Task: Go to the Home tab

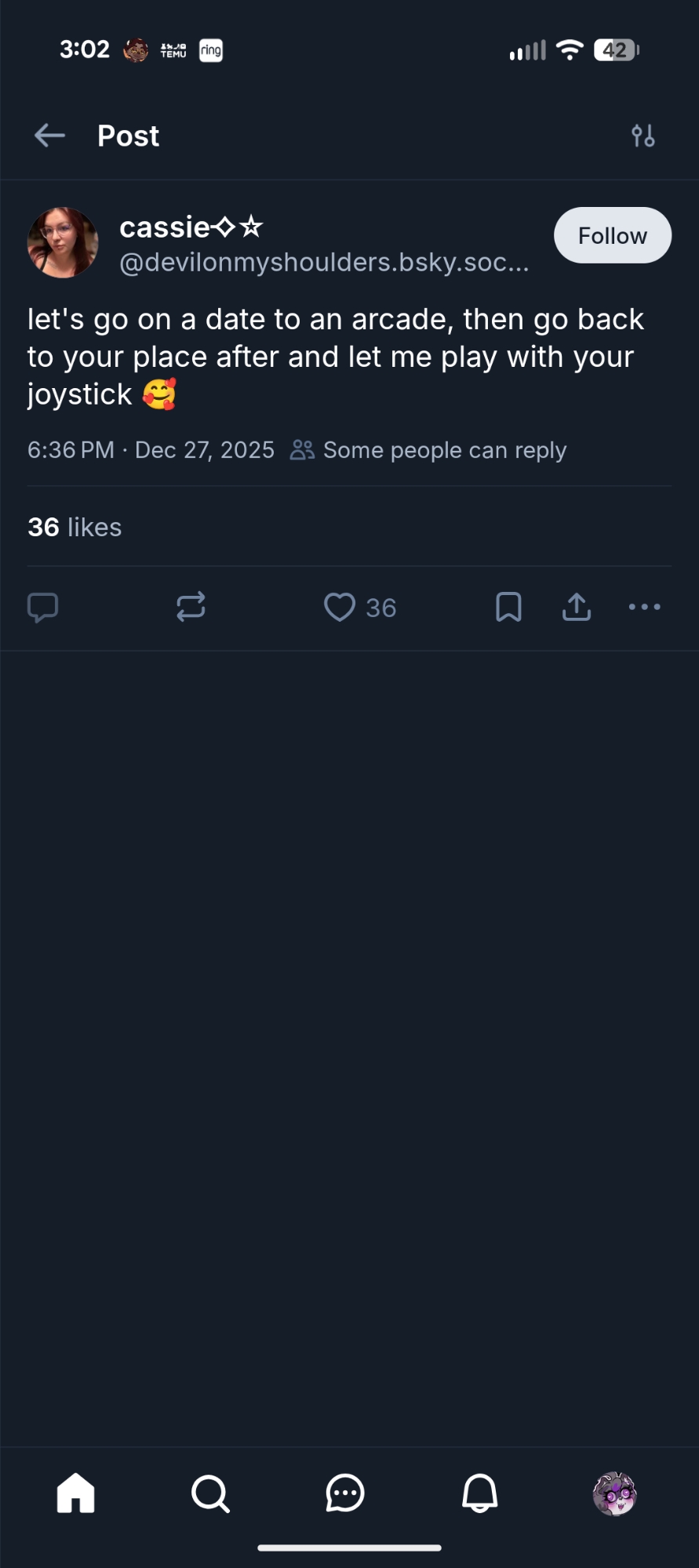Action: (76, 1494)
